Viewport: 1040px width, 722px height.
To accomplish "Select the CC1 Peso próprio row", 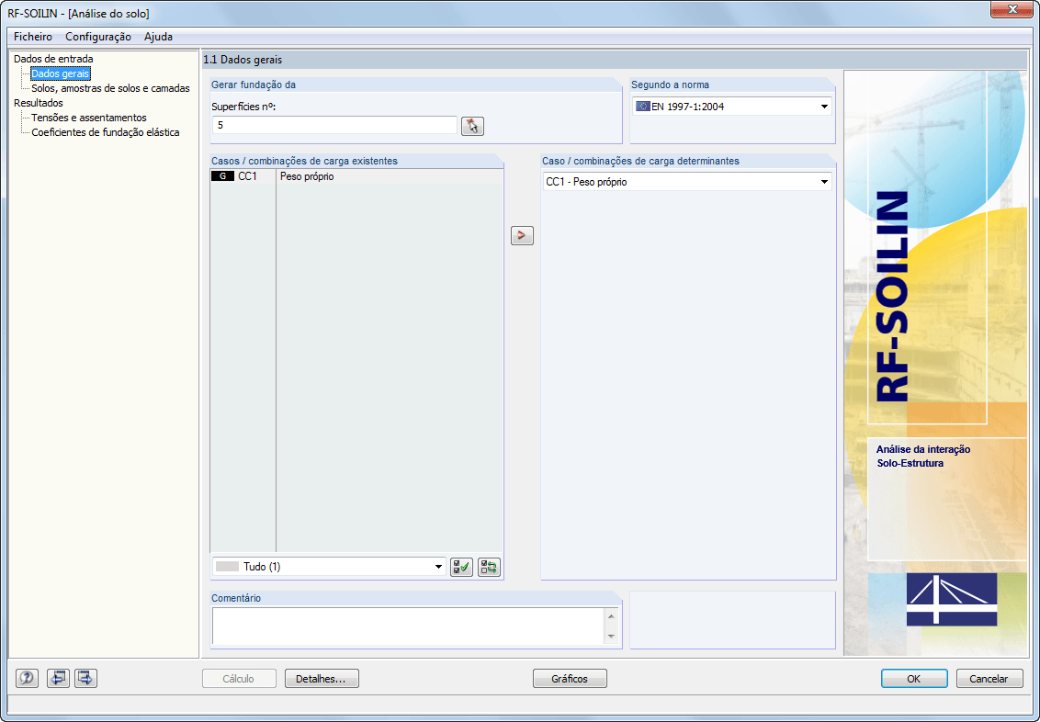I will [357, 176].
